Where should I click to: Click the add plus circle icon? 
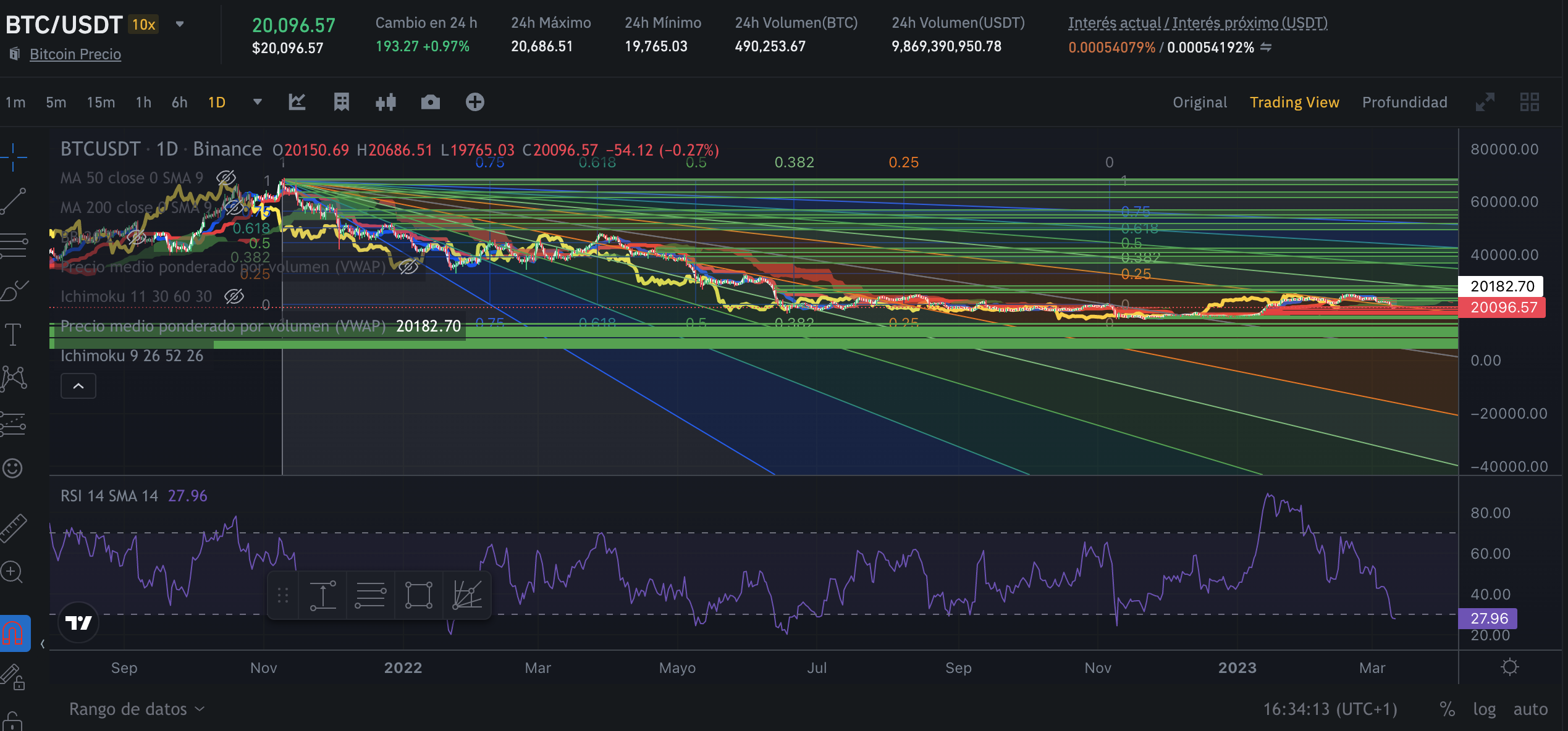pos(474,102)
